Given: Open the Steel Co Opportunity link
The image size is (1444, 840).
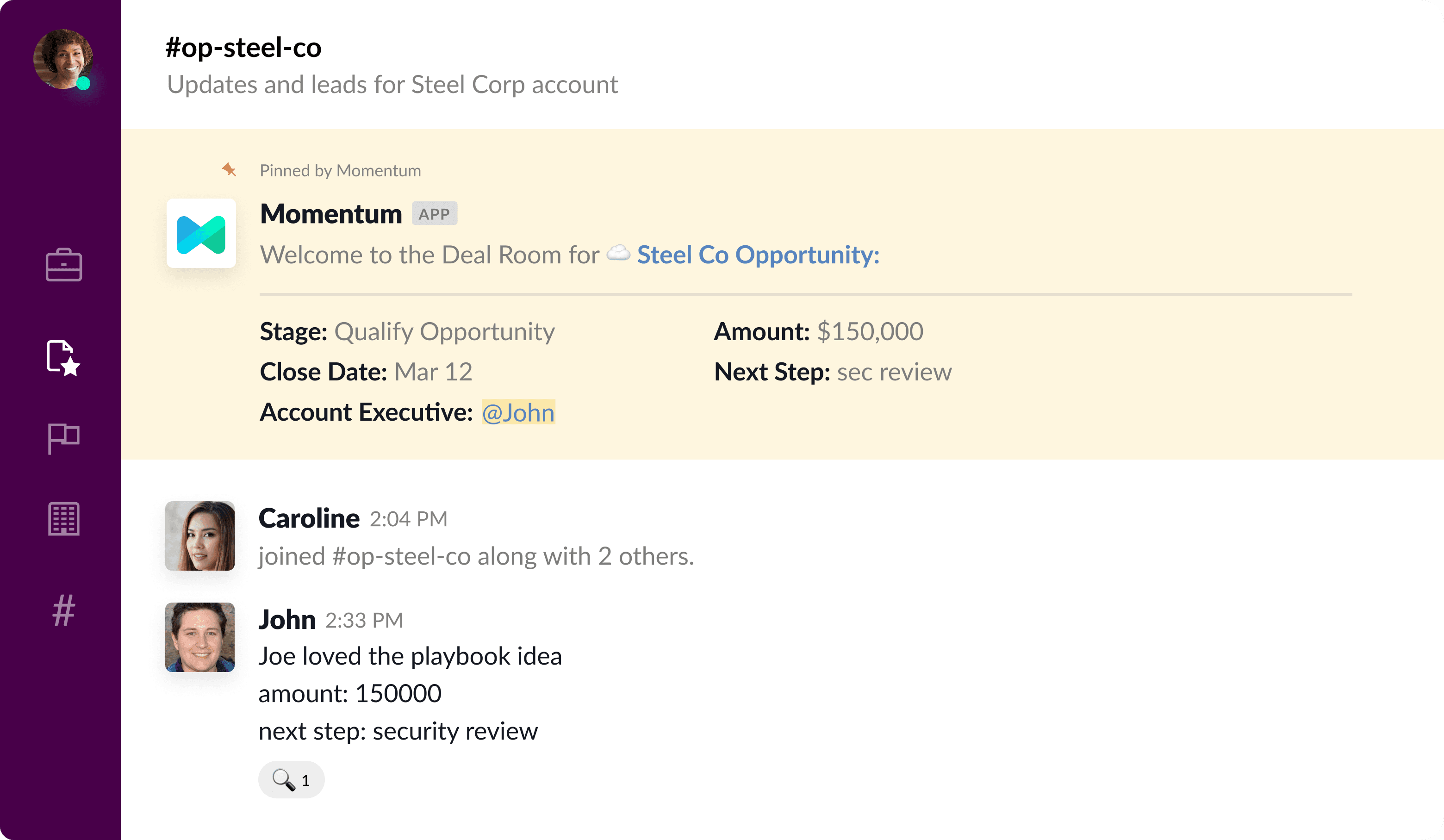Looking at the screenshot, I should click(x=758, y=255).
